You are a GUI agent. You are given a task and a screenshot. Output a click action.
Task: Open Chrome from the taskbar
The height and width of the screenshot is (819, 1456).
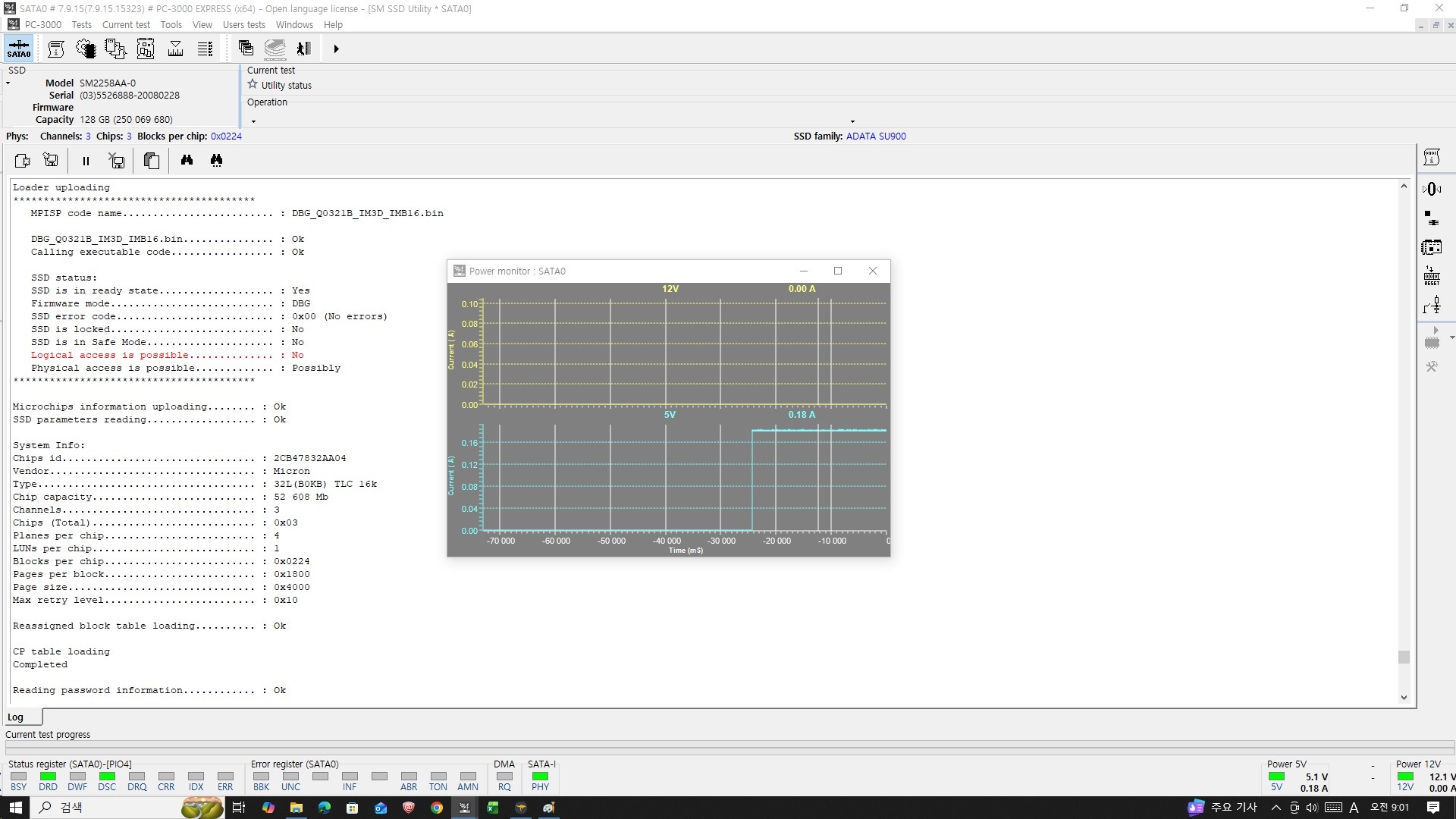pyautogui.click(x=437, y=808)
